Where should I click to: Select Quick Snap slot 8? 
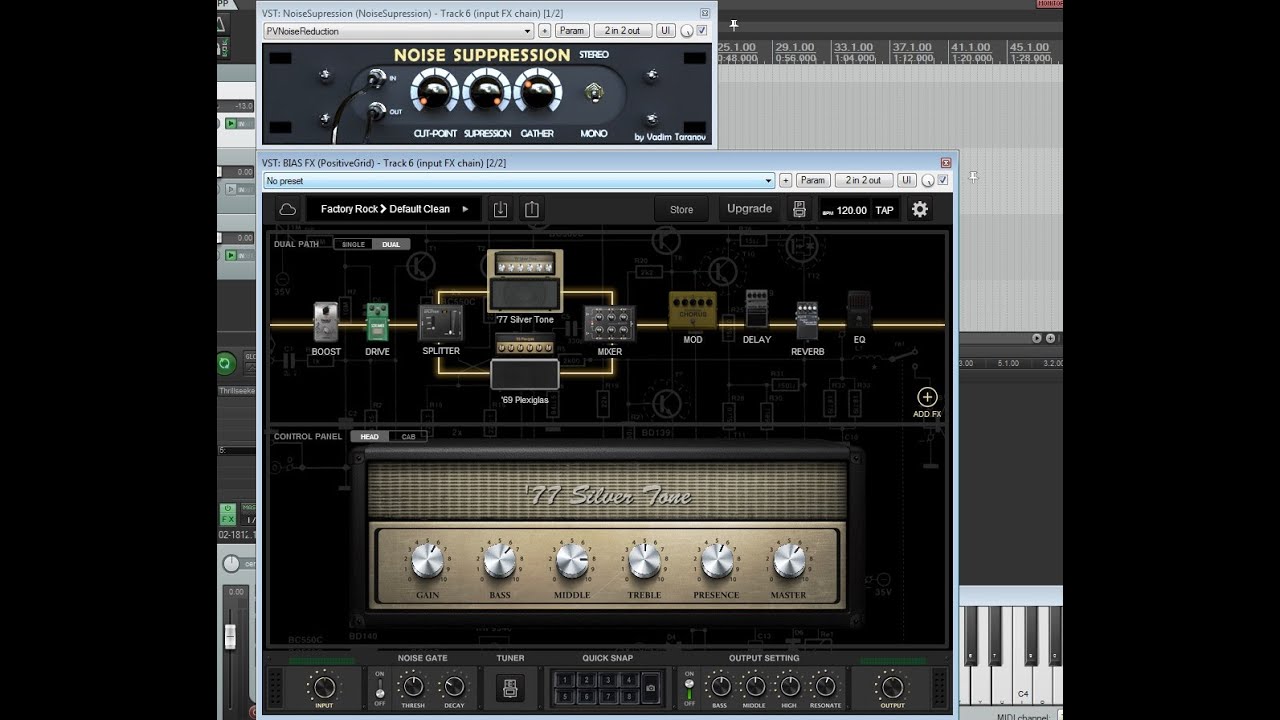628,695
